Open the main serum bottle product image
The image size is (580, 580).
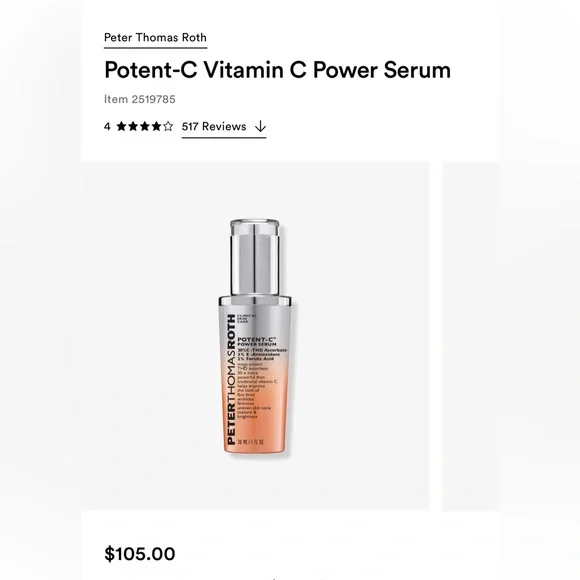255,336
